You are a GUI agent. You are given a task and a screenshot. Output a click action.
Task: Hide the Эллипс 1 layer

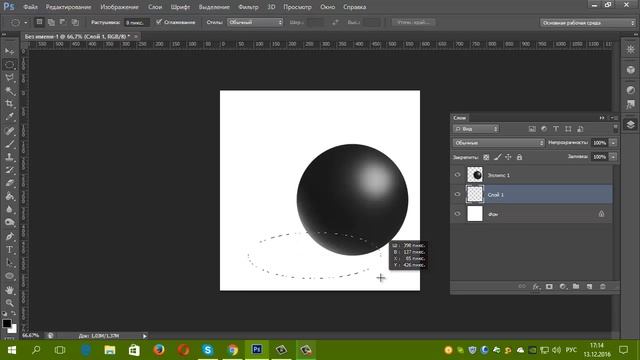point(458,175)
